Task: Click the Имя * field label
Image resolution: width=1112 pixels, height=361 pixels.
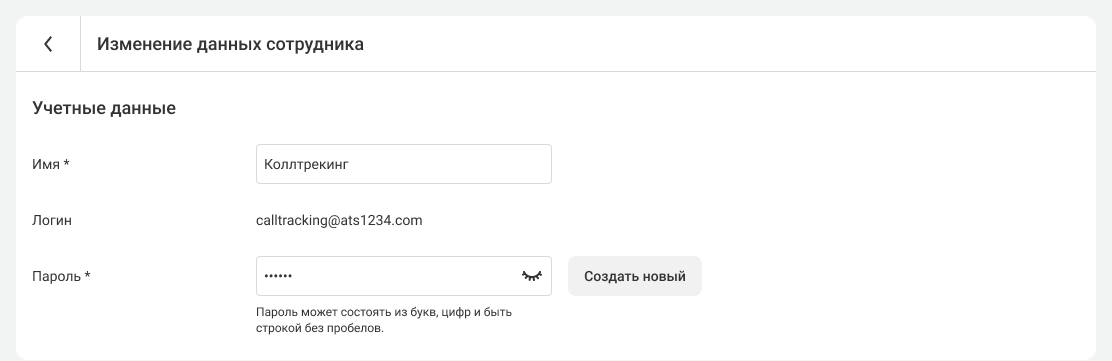Action: pos(51,164)
